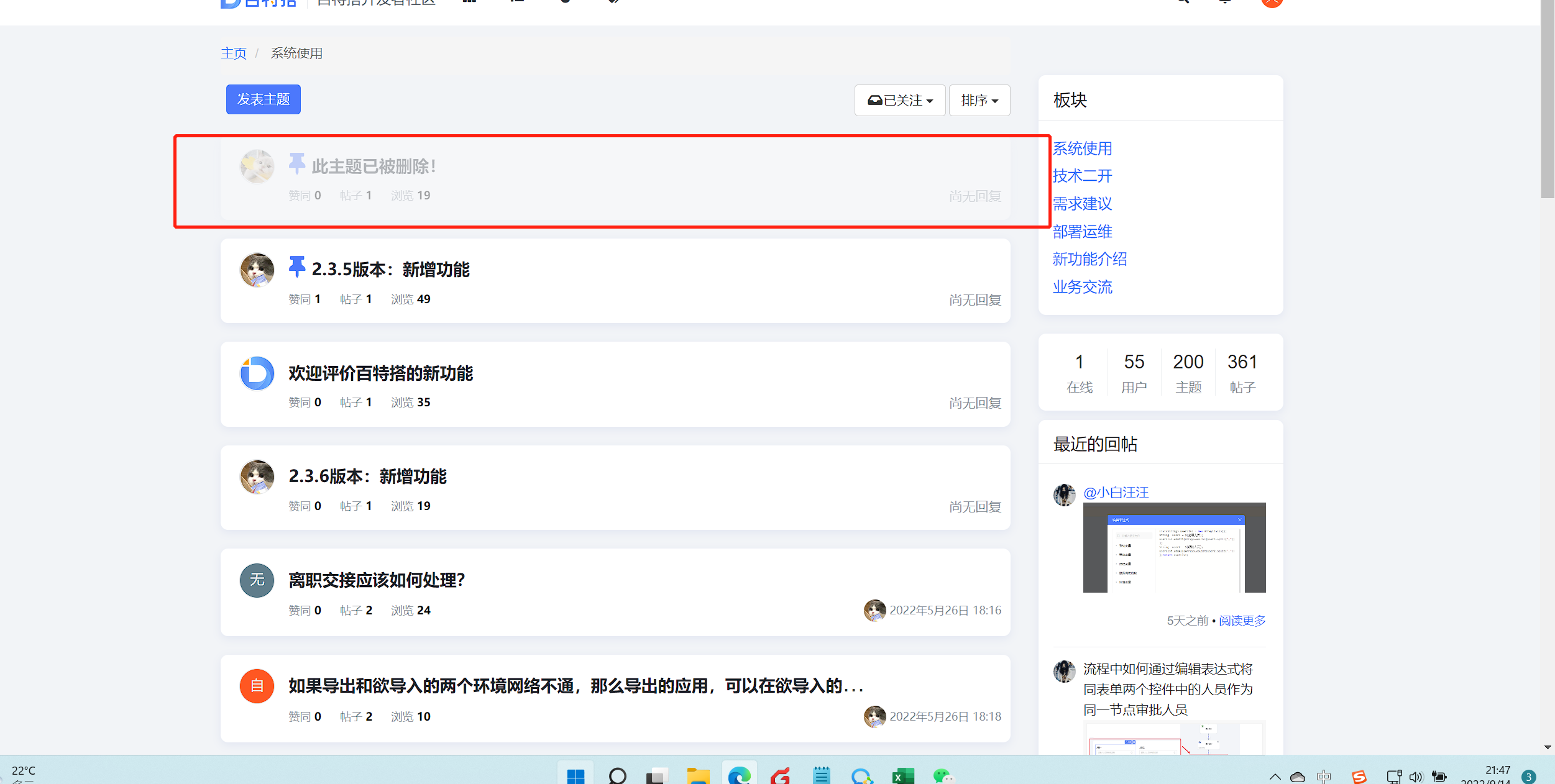Click 系统使用 in the breadcrumb
1555x784 pixels.
[x=296, y=53]
